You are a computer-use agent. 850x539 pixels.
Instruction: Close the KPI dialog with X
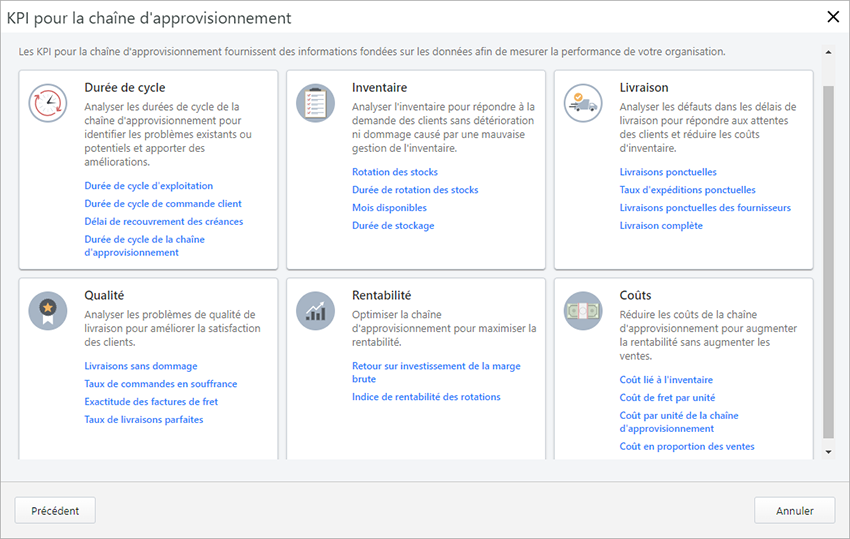pos(832,17)
